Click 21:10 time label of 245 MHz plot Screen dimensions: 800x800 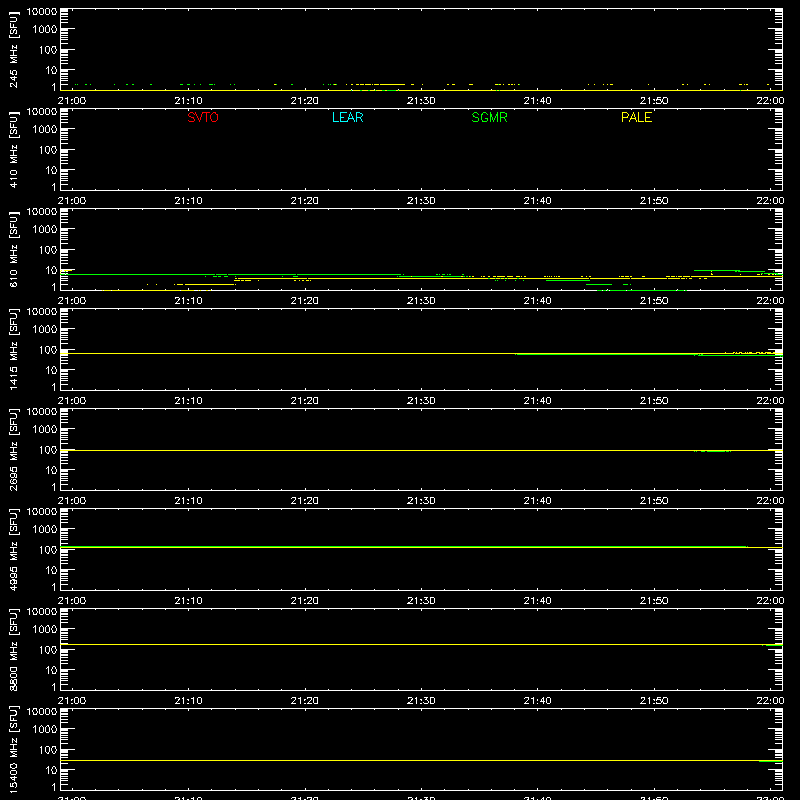tap(188, 101)
